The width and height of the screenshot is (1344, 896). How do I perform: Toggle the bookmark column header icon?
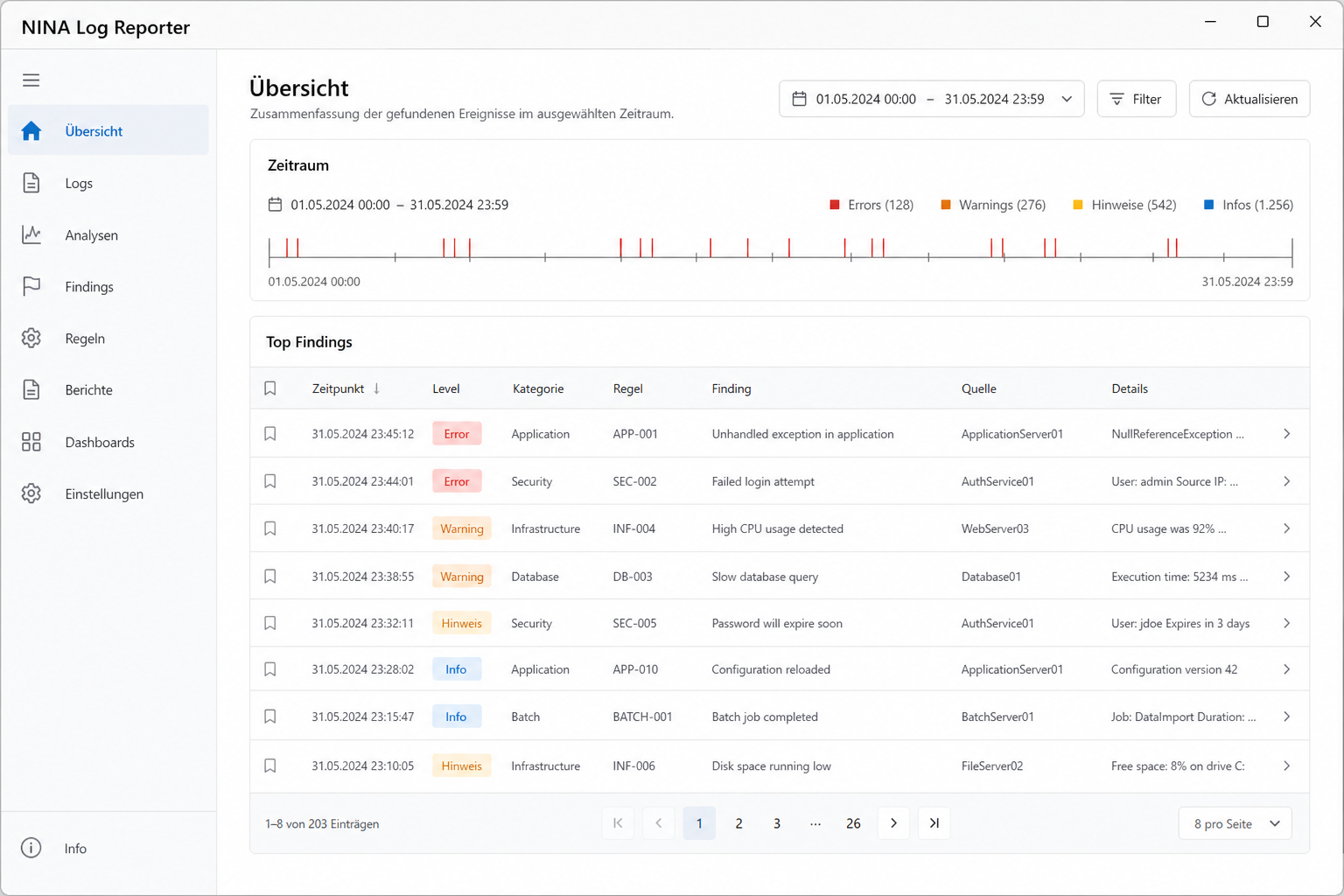click(270, 388)
